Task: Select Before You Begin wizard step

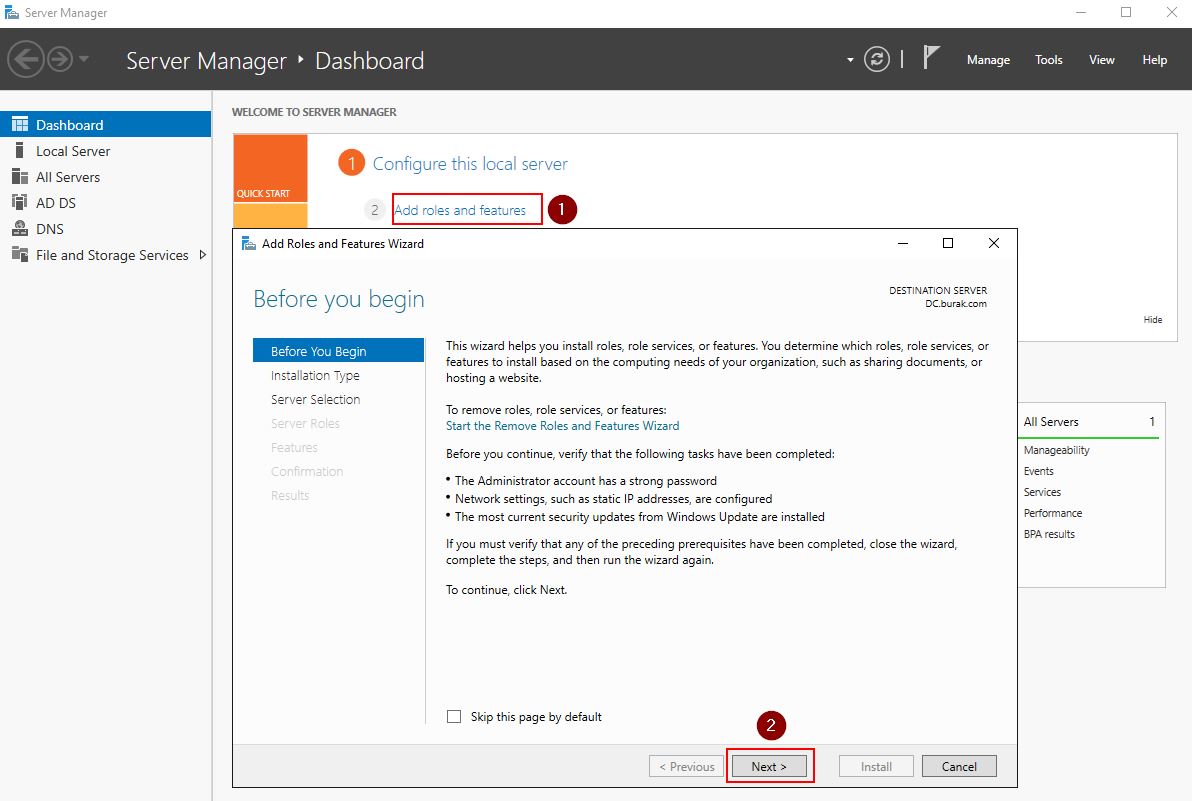Action: click(338, 351)
